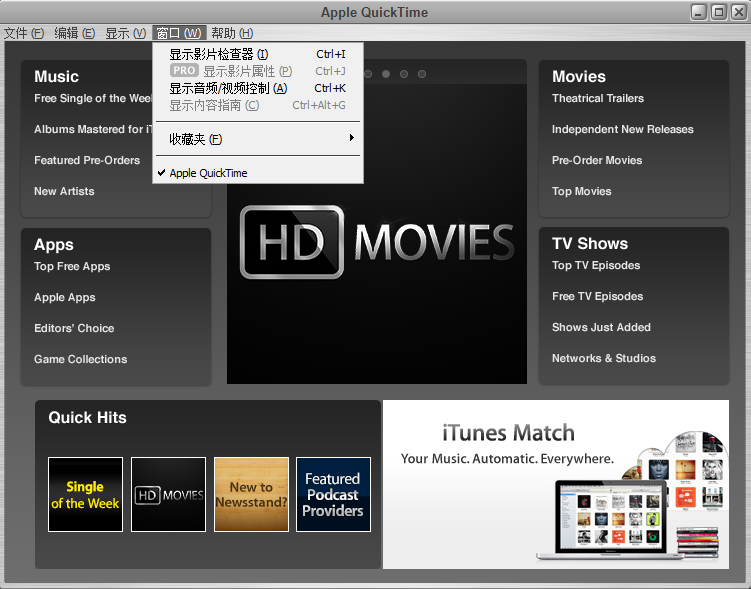Open the iTunes Match banner
The width and height of the screenshot is (751, 589).
coord(555,484)
